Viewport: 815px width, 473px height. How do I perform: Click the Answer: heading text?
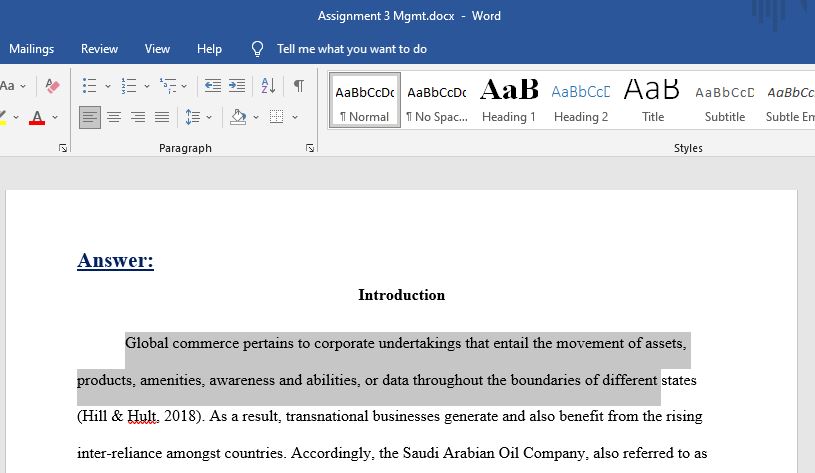point(115,260)
